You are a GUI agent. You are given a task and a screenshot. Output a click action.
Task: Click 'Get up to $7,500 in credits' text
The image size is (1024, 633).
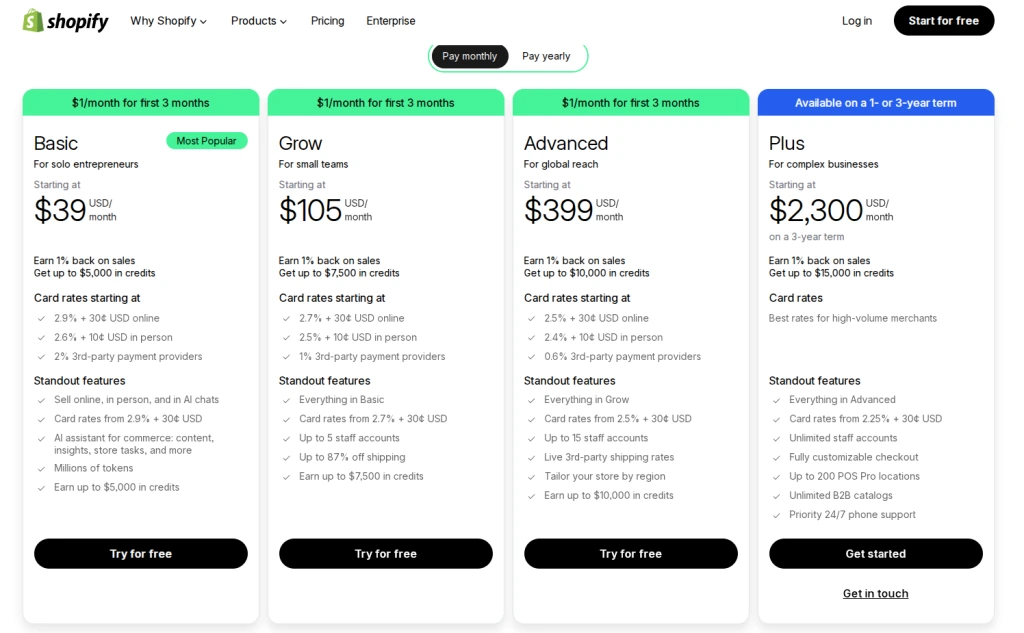339,273
